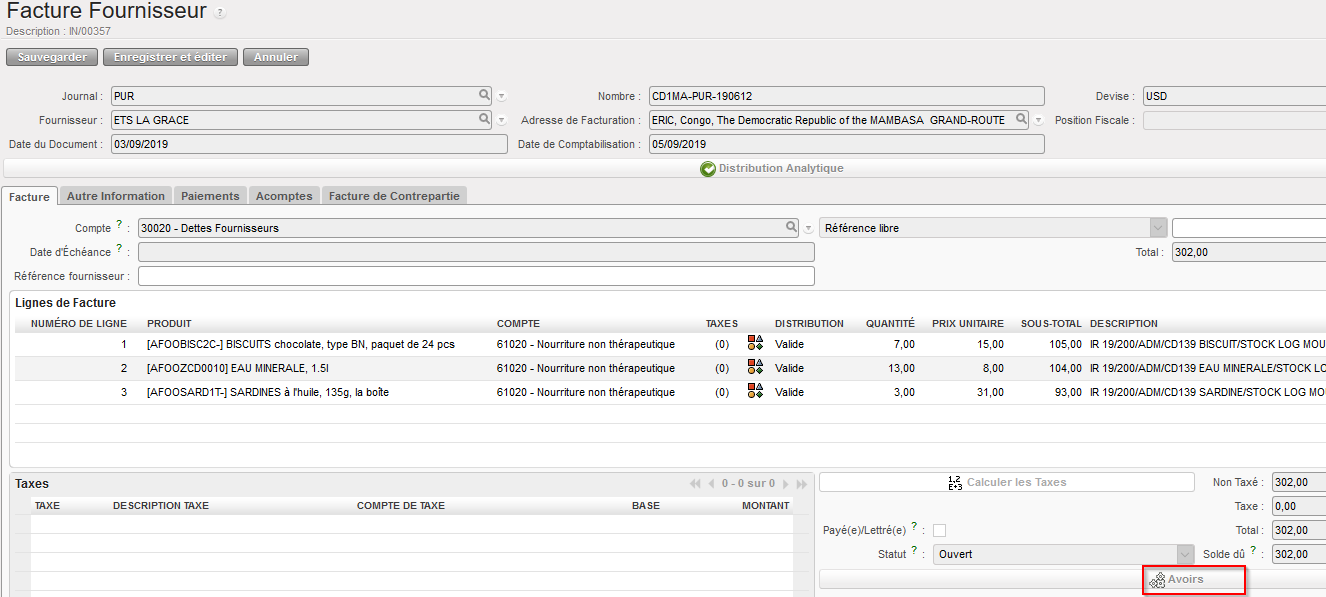The width and height of the screenshot is (1326, 597).
Task: Open search in Adresse de Facturation field
Action: [1021, 120]
